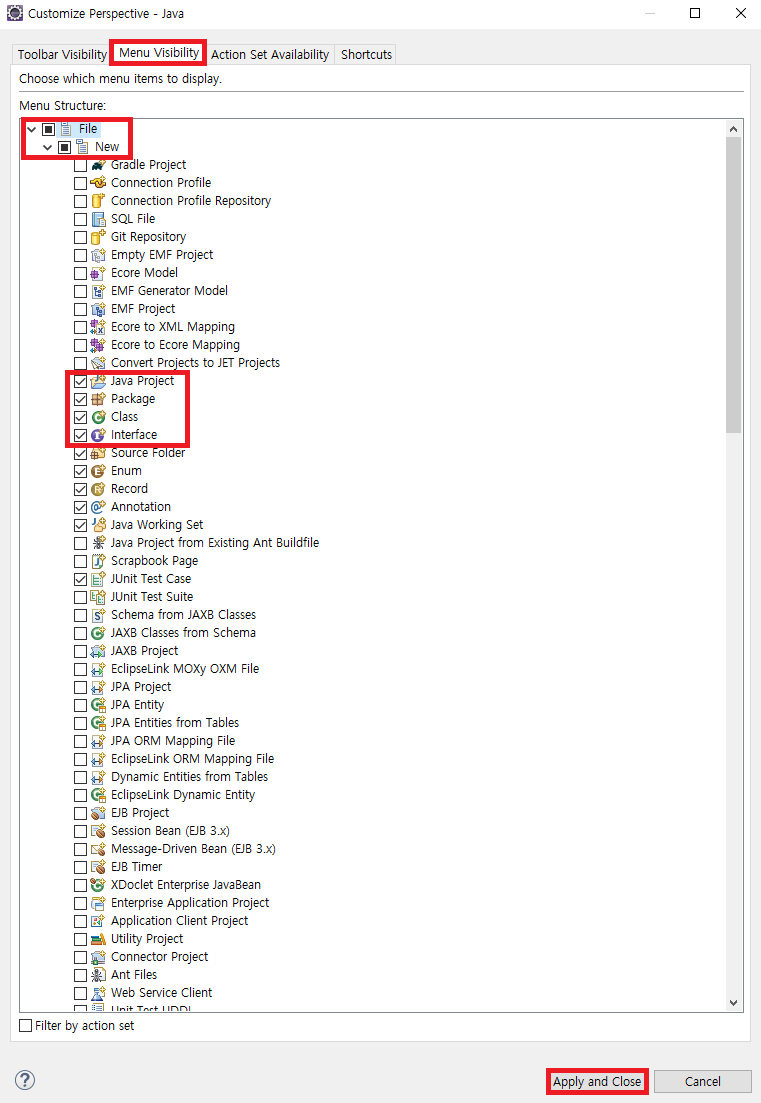Check the Empty EMF Project checkbox
Screen dimensions: 761x1103
[x=80, y=255]
